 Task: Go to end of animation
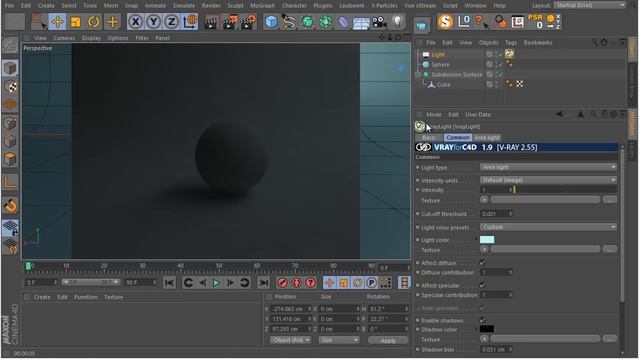pos(264,282)
